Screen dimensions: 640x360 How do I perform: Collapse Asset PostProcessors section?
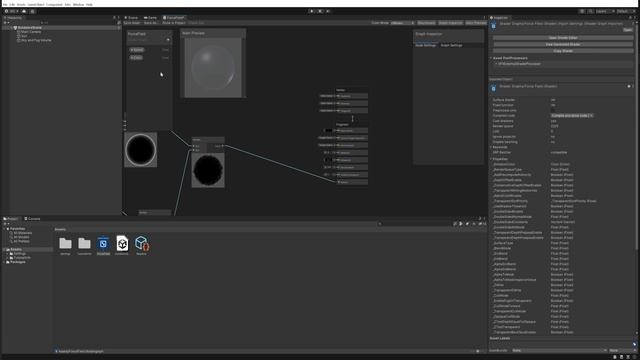(x=491, y=58)
